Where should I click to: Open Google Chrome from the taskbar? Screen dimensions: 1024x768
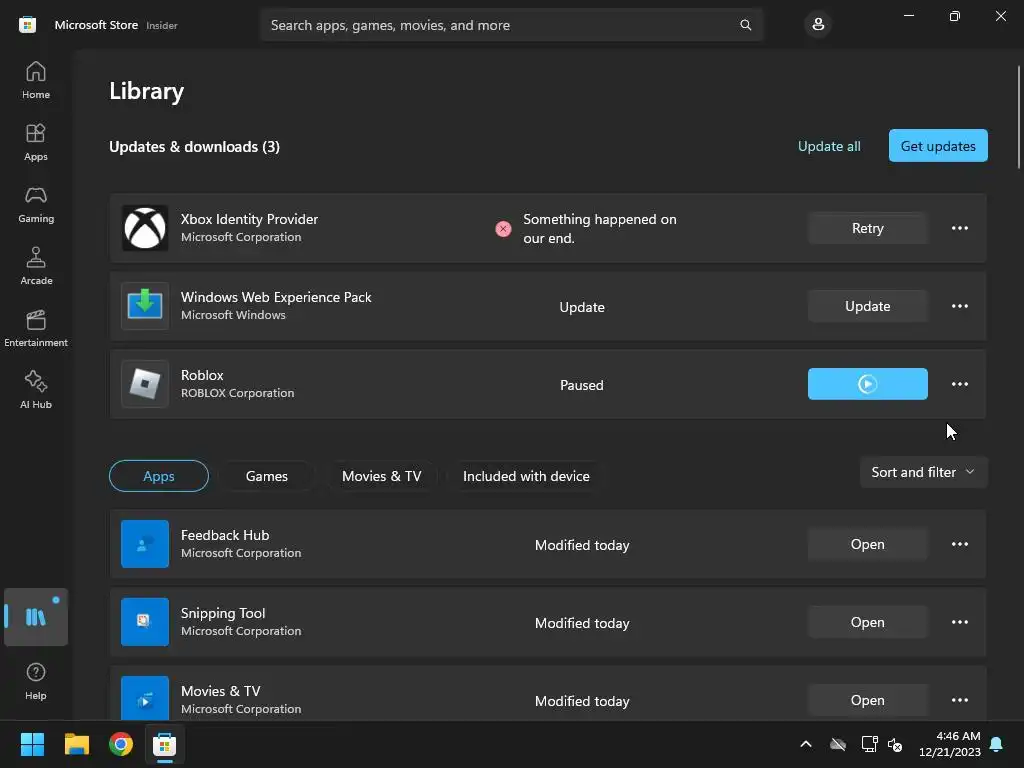[x=121, y=744]
